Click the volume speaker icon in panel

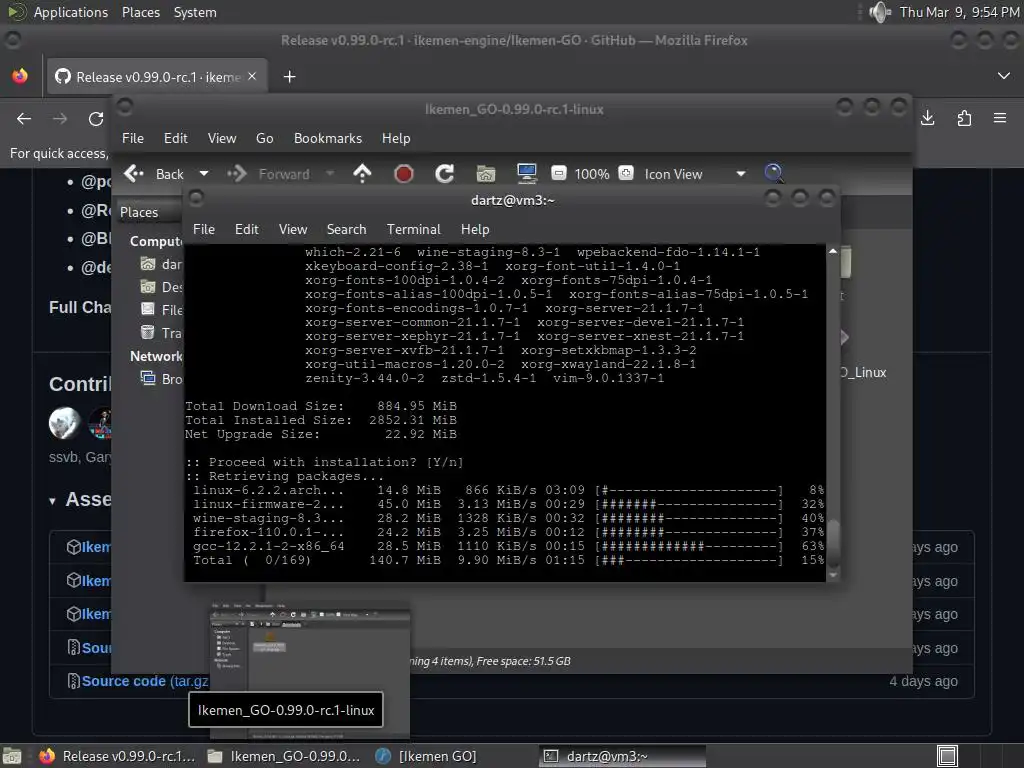(880, 12)
